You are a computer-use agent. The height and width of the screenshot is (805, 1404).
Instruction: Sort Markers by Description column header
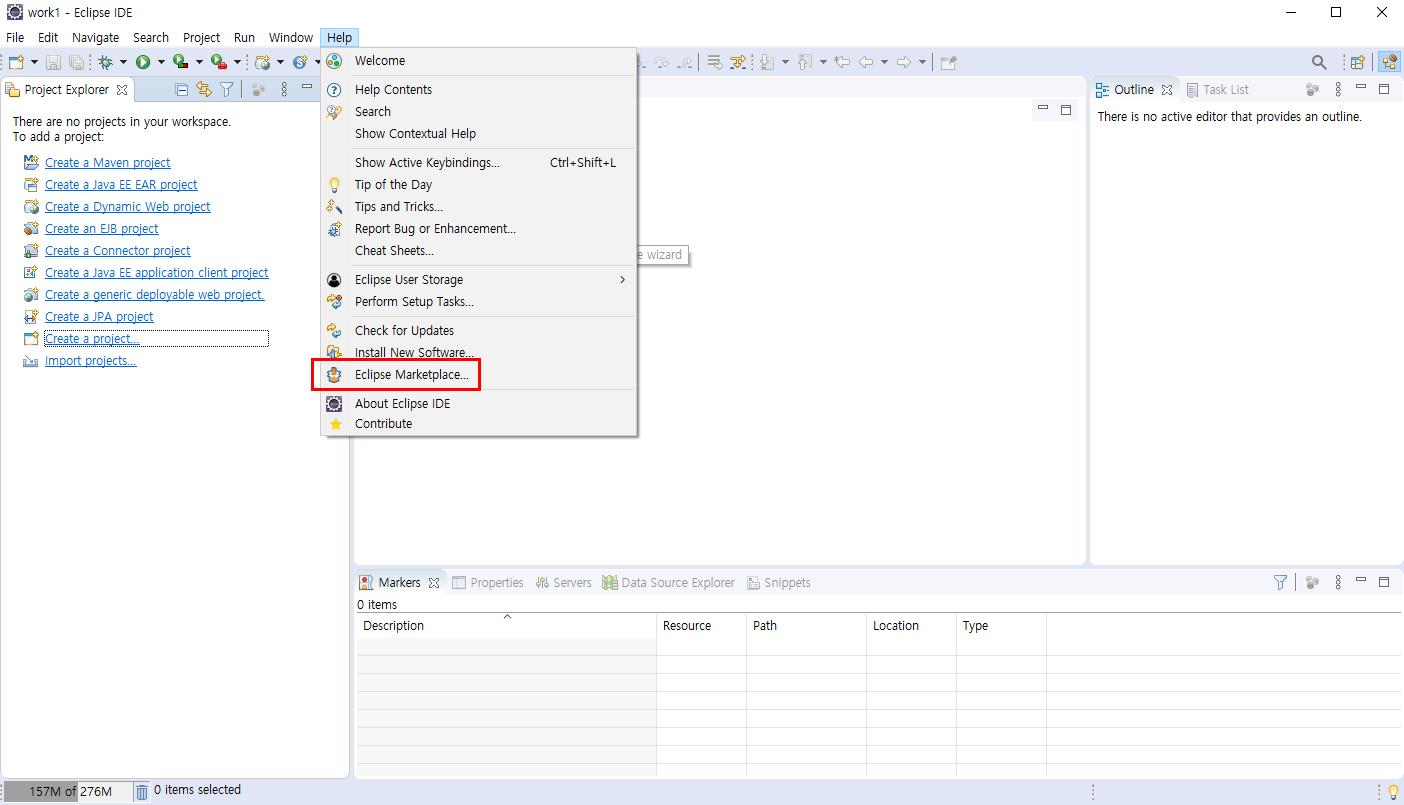click(506, 625)
